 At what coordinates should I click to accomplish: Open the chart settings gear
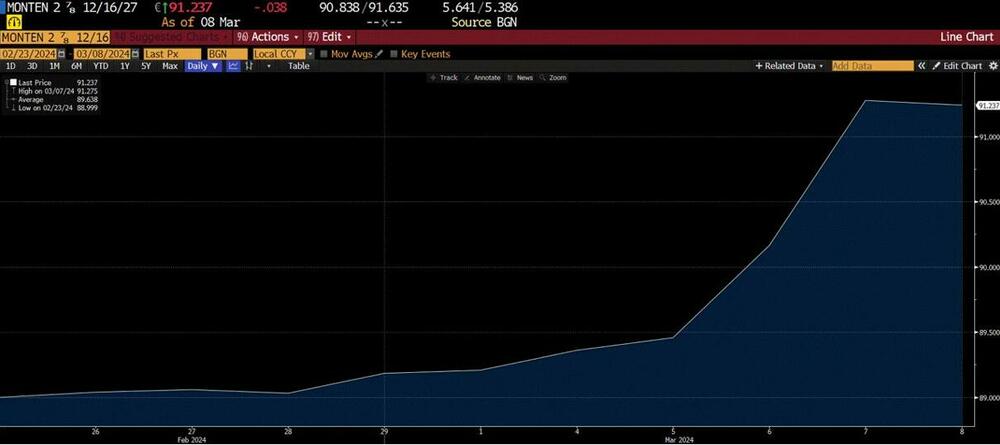tap(993, 66)
